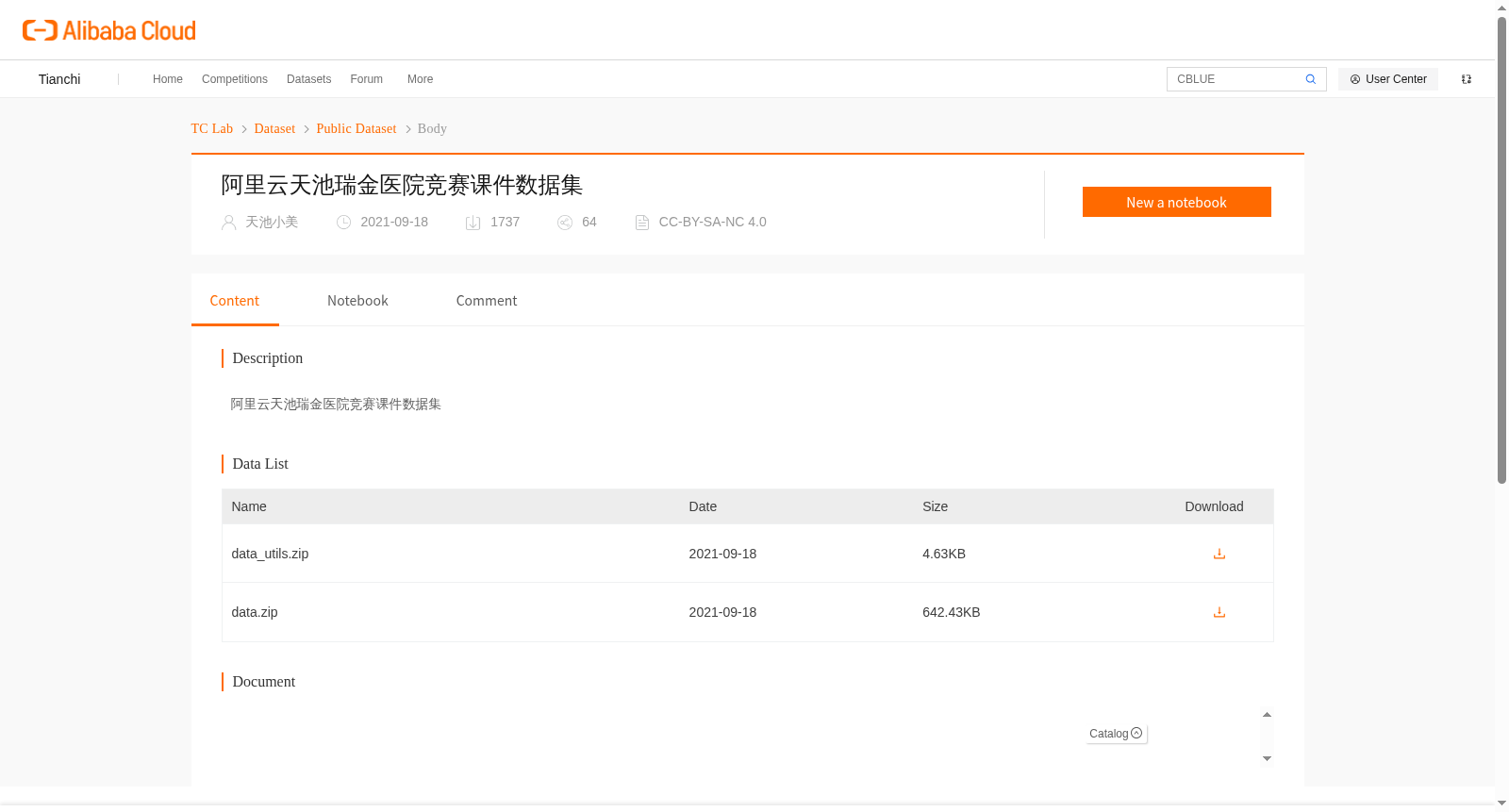
Task: Click the Size column header
Action: point(935,506)
